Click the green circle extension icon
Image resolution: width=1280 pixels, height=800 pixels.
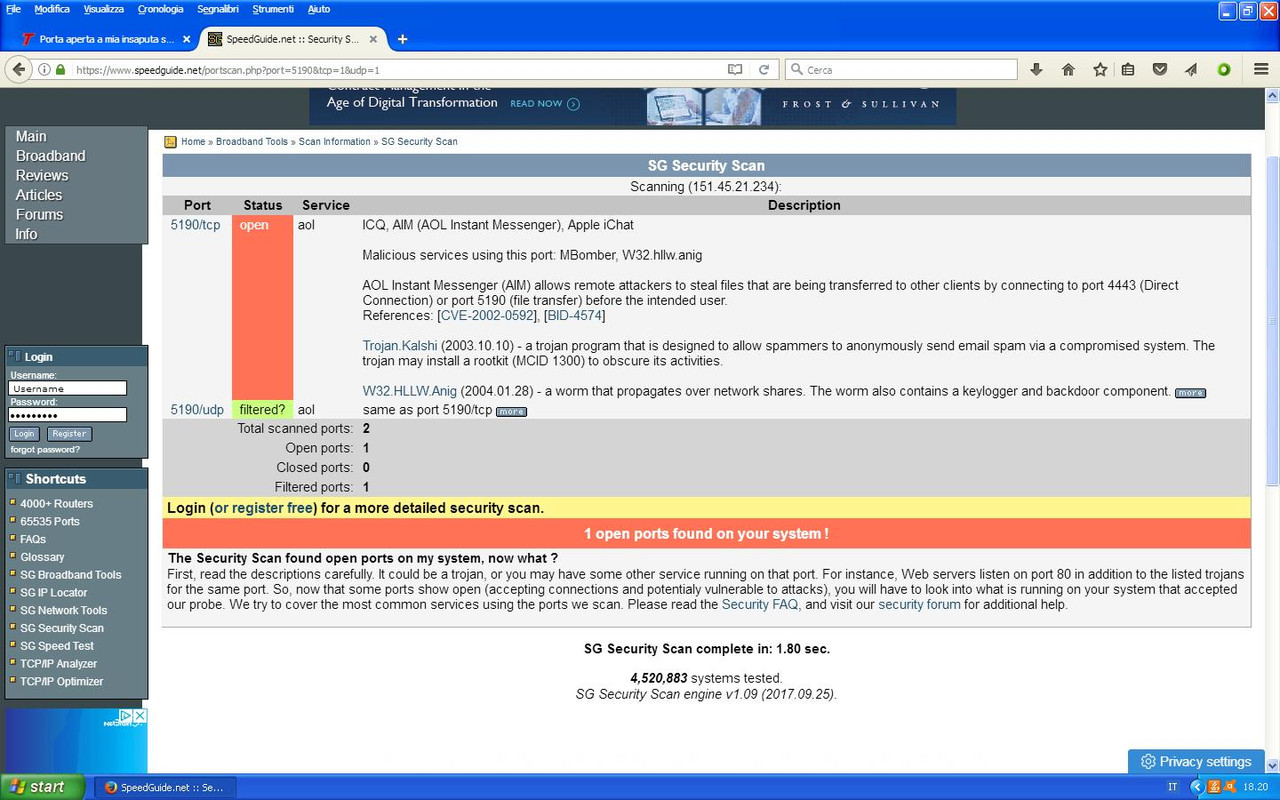point(1224,70)
